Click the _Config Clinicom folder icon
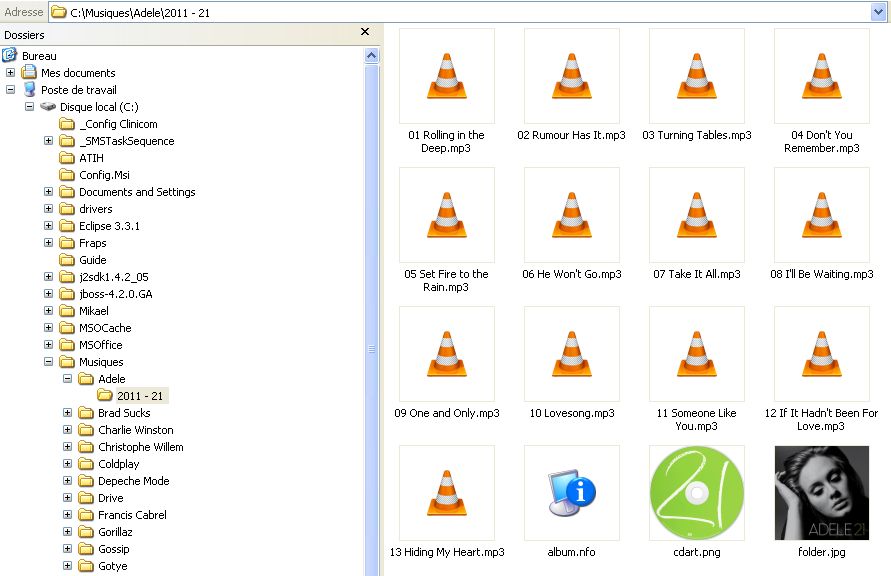Image resolution: width=891 pixels, height=576 pixels. point(67,123)
